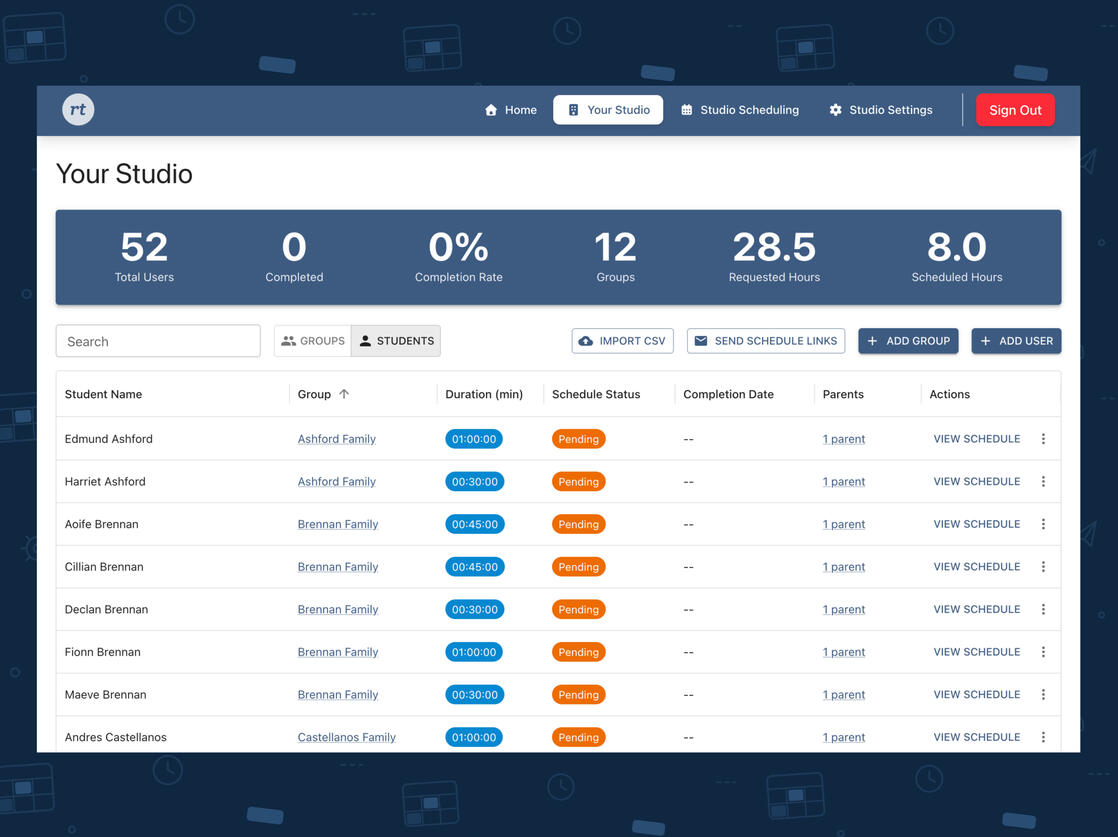Open Castellanos Family group link
Screen dimensions: 1118x837
point(347,737)
